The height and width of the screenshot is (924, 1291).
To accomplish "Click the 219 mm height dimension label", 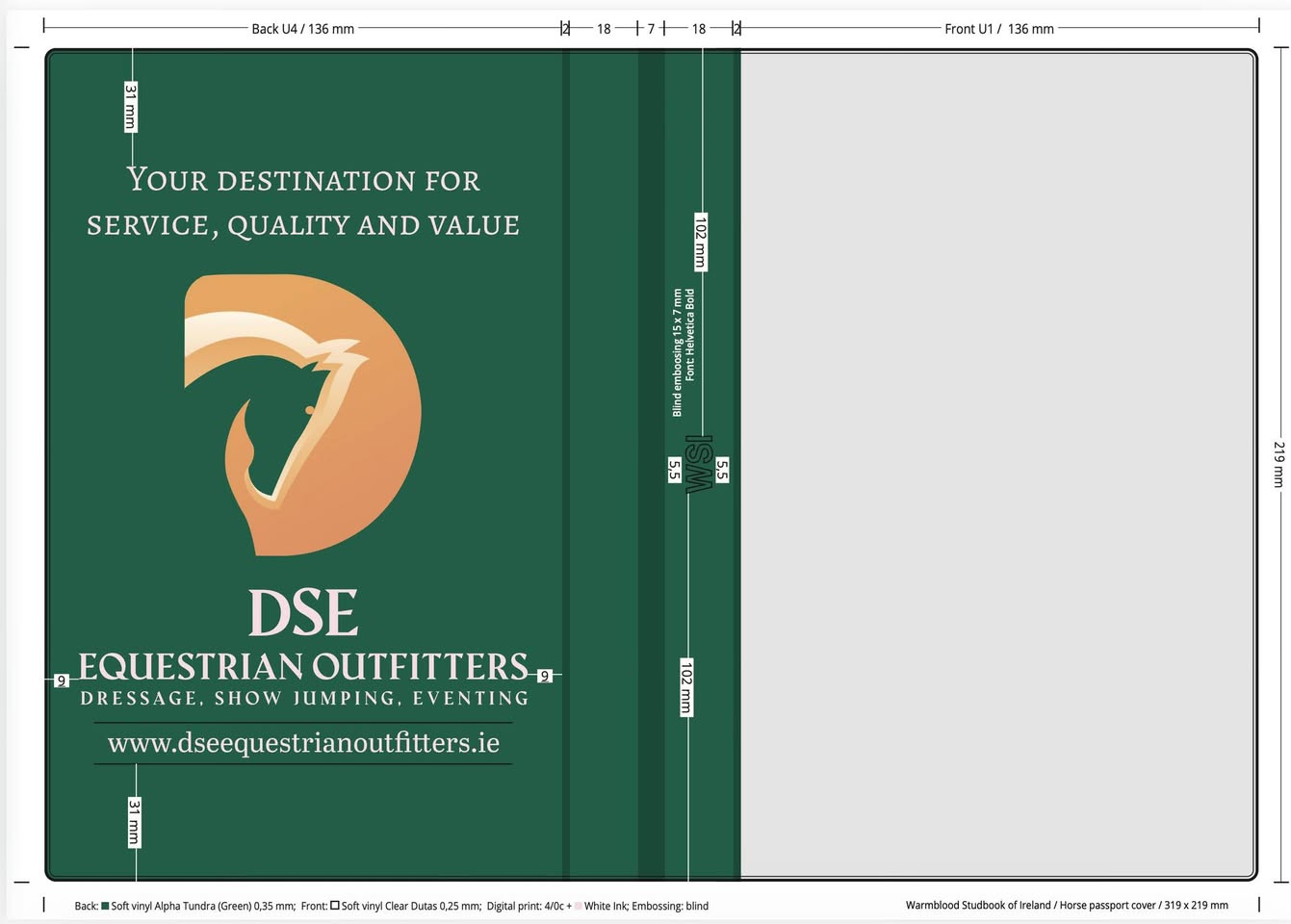I will (1278, 464).
